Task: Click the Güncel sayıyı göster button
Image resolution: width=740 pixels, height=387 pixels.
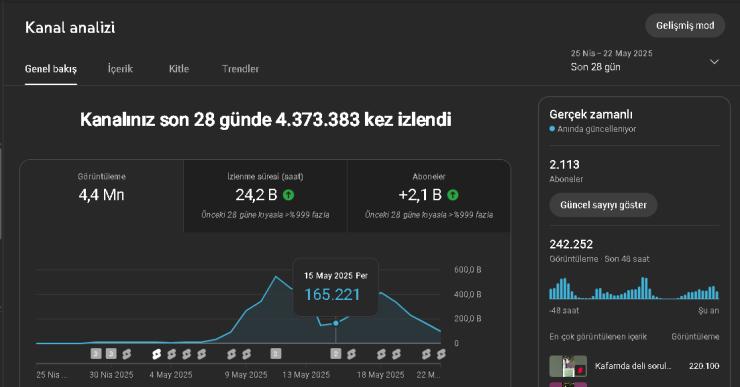Action: click(603, 205)
